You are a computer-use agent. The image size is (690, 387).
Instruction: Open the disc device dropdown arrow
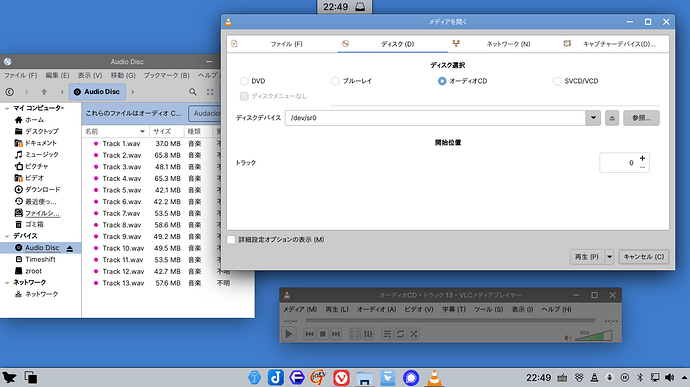pyautogui.click(x=593, y=118)
